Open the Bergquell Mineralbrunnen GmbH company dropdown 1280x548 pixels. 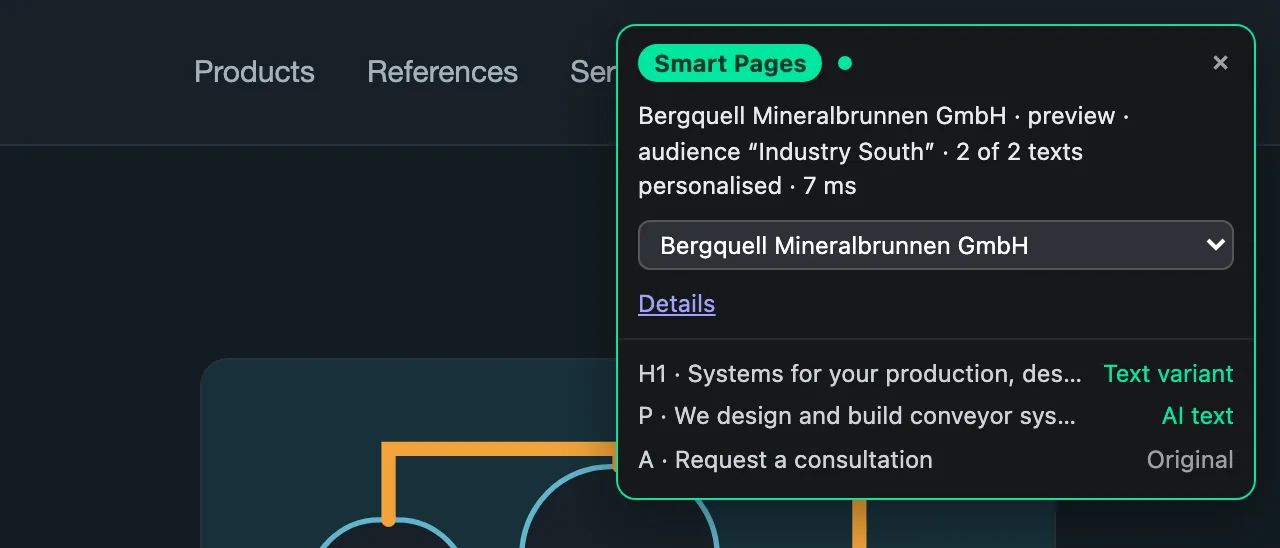[x=936, y=245]
